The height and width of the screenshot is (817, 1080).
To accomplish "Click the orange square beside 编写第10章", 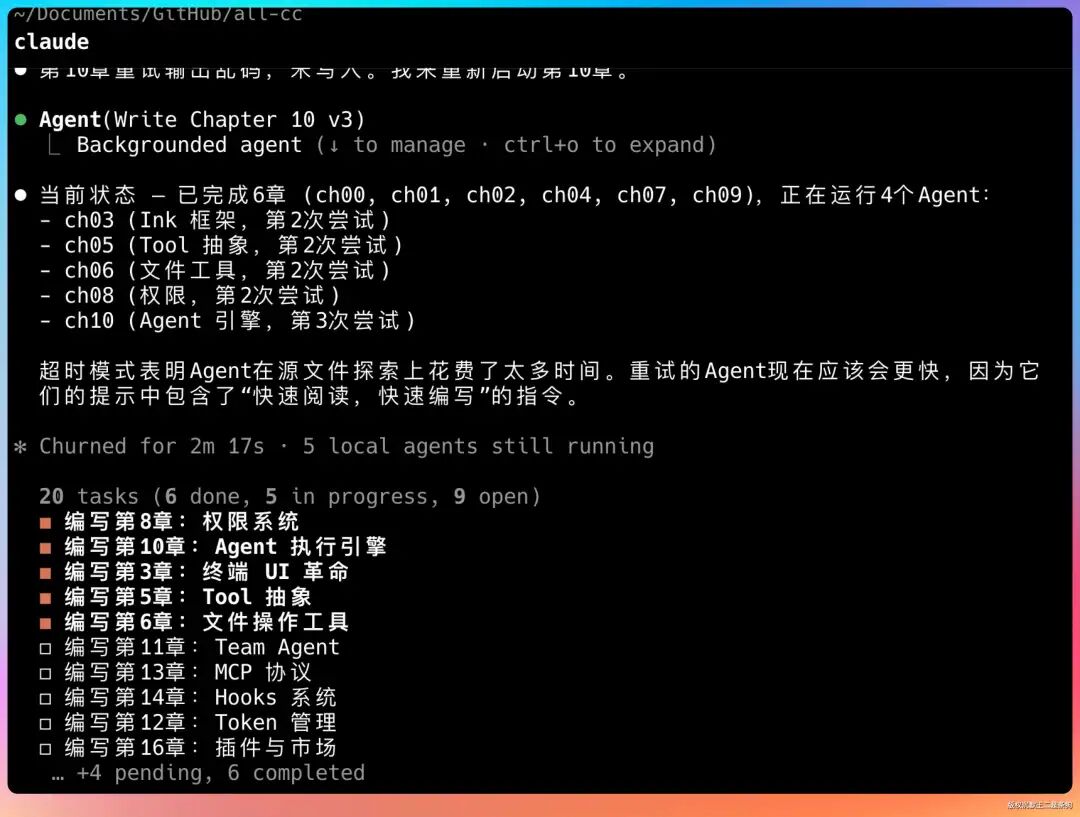I will tap(43, 546).
